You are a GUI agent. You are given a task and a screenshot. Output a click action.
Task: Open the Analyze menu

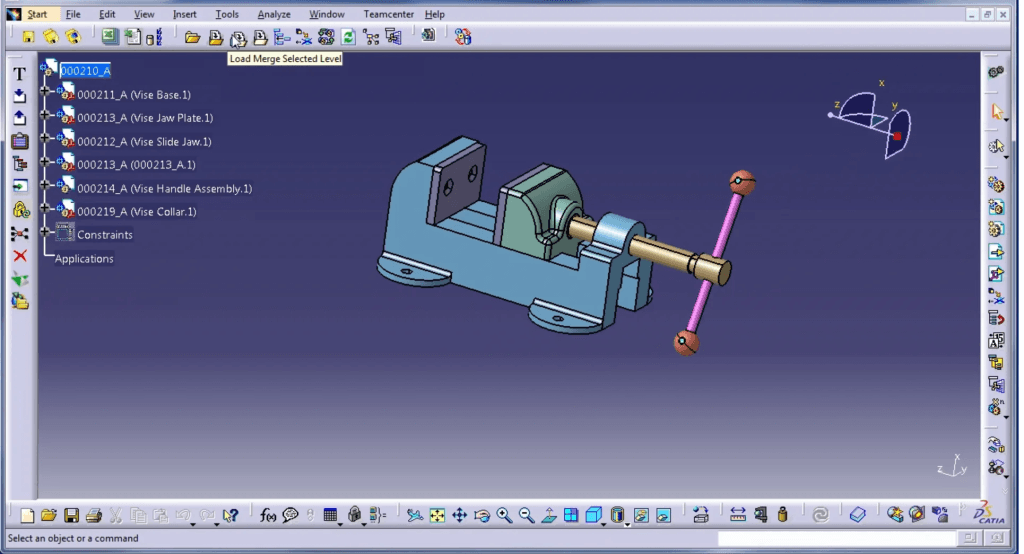point(274,15)
